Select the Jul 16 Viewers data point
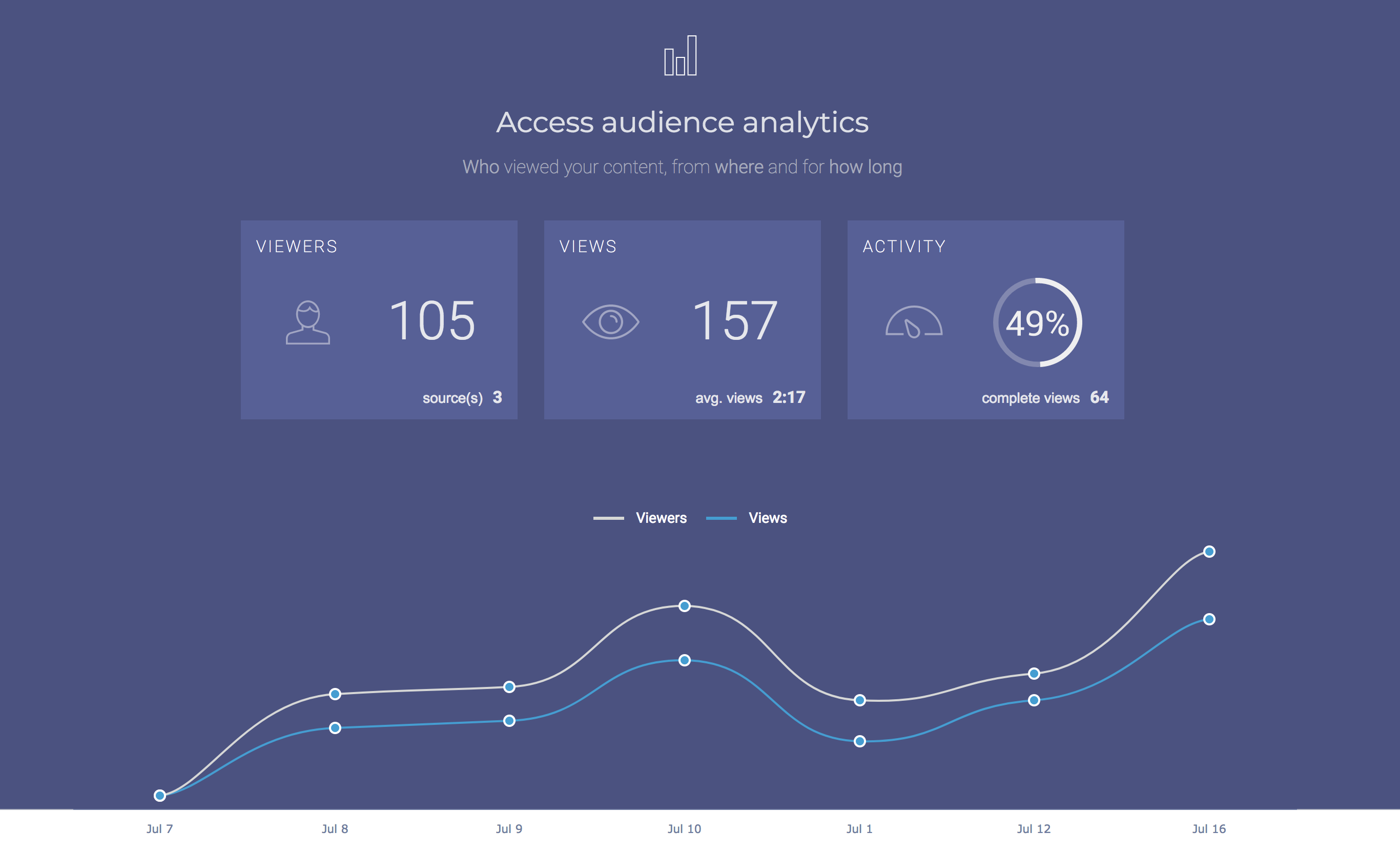 click(1209, 551)
